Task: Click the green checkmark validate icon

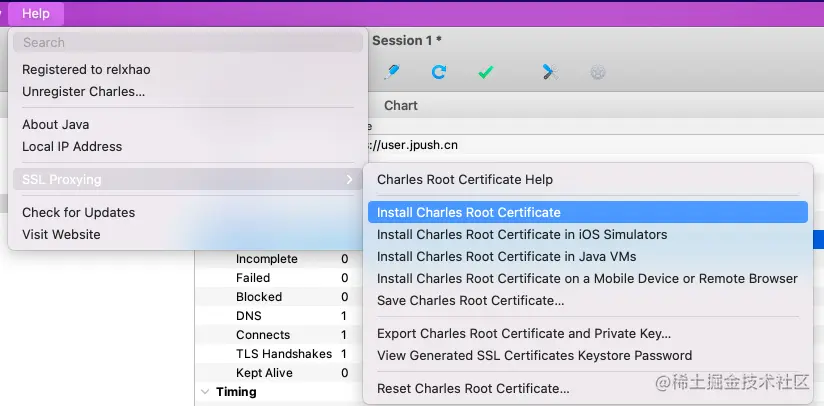Action: [x=486, y=72]
